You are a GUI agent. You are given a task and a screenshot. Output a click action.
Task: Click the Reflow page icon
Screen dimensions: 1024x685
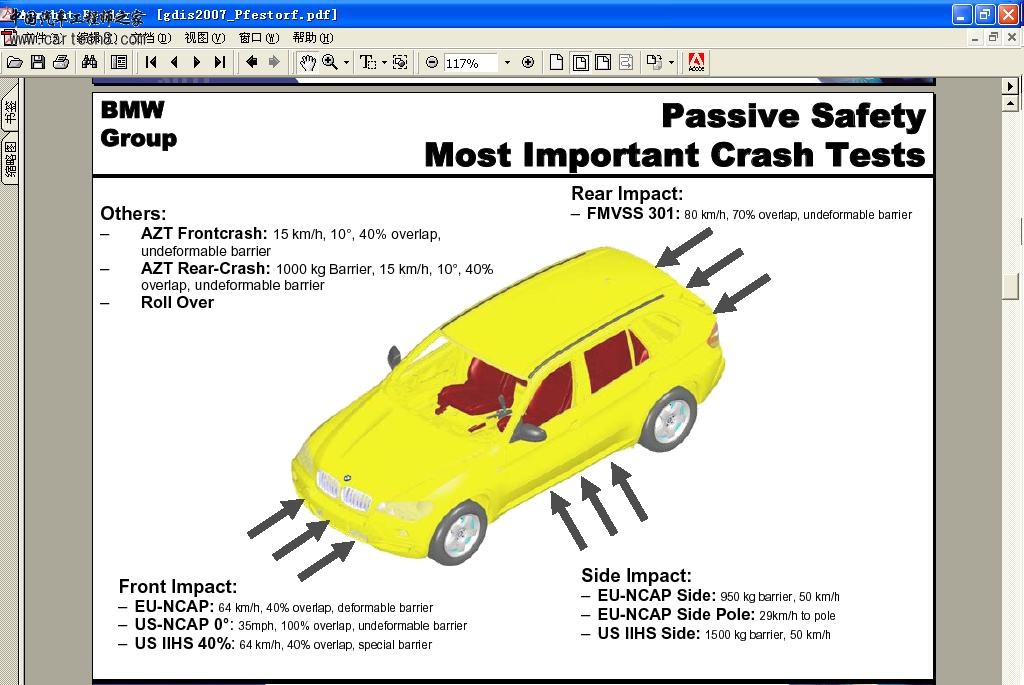point(626,63)
